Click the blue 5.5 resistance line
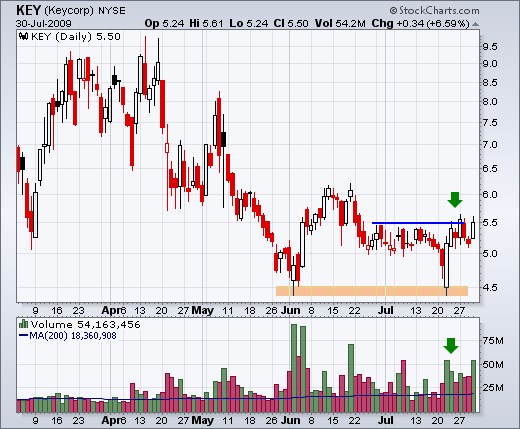 pos(418,223)
